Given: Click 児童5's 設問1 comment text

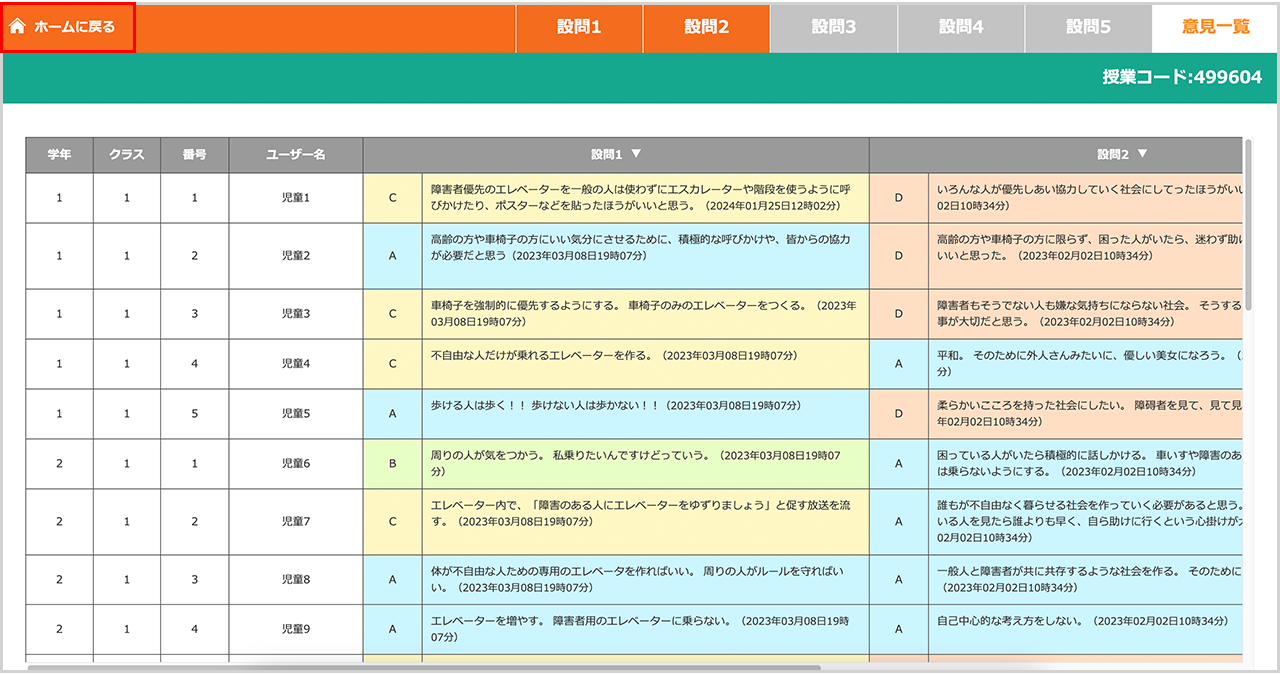Looking at the screenshot, I should tap(613, 406).
